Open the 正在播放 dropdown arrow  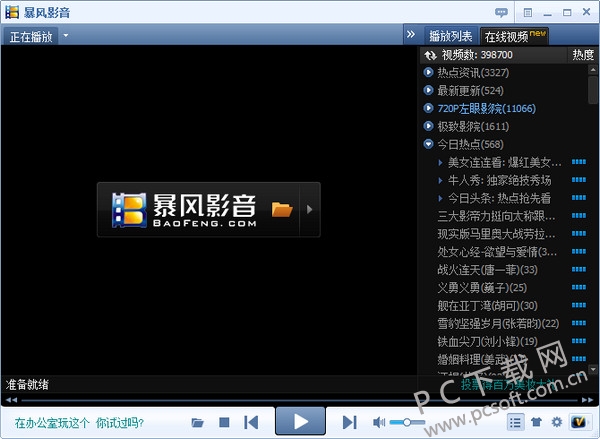click(x=66, y=36)
